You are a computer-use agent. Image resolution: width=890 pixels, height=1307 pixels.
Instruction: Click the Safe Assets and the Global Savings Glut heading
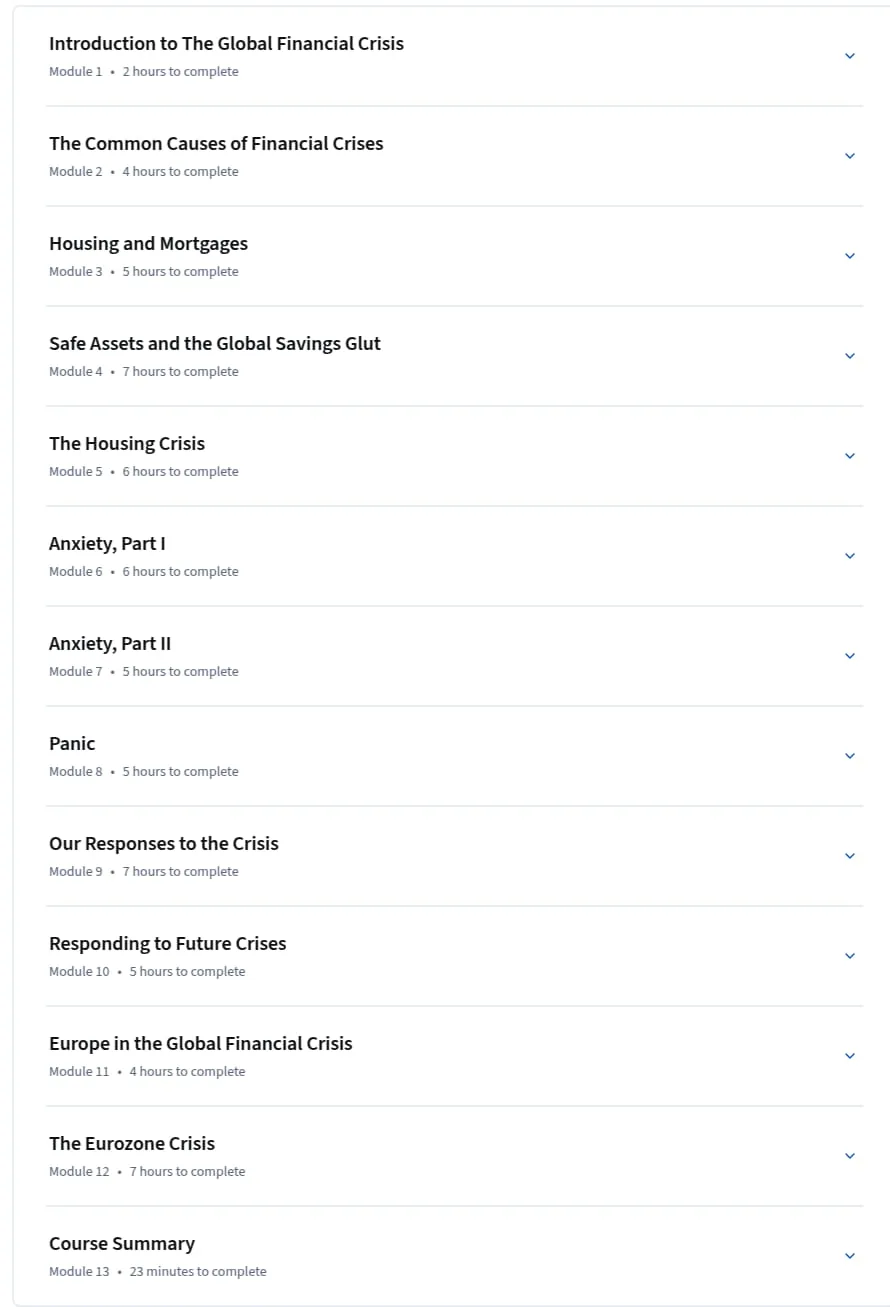pyautogui.click(x=215, y=344)
